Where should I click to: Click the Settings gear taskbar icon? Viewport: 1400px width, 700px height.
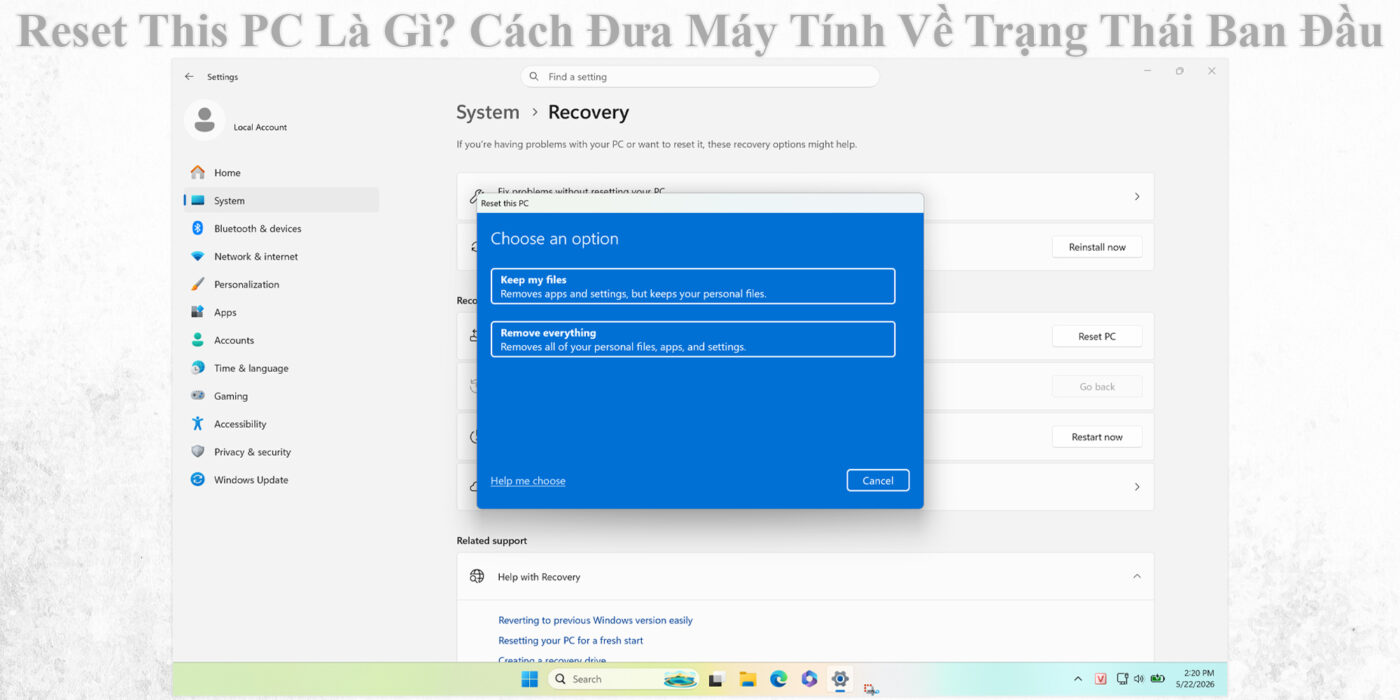[840, 679]
